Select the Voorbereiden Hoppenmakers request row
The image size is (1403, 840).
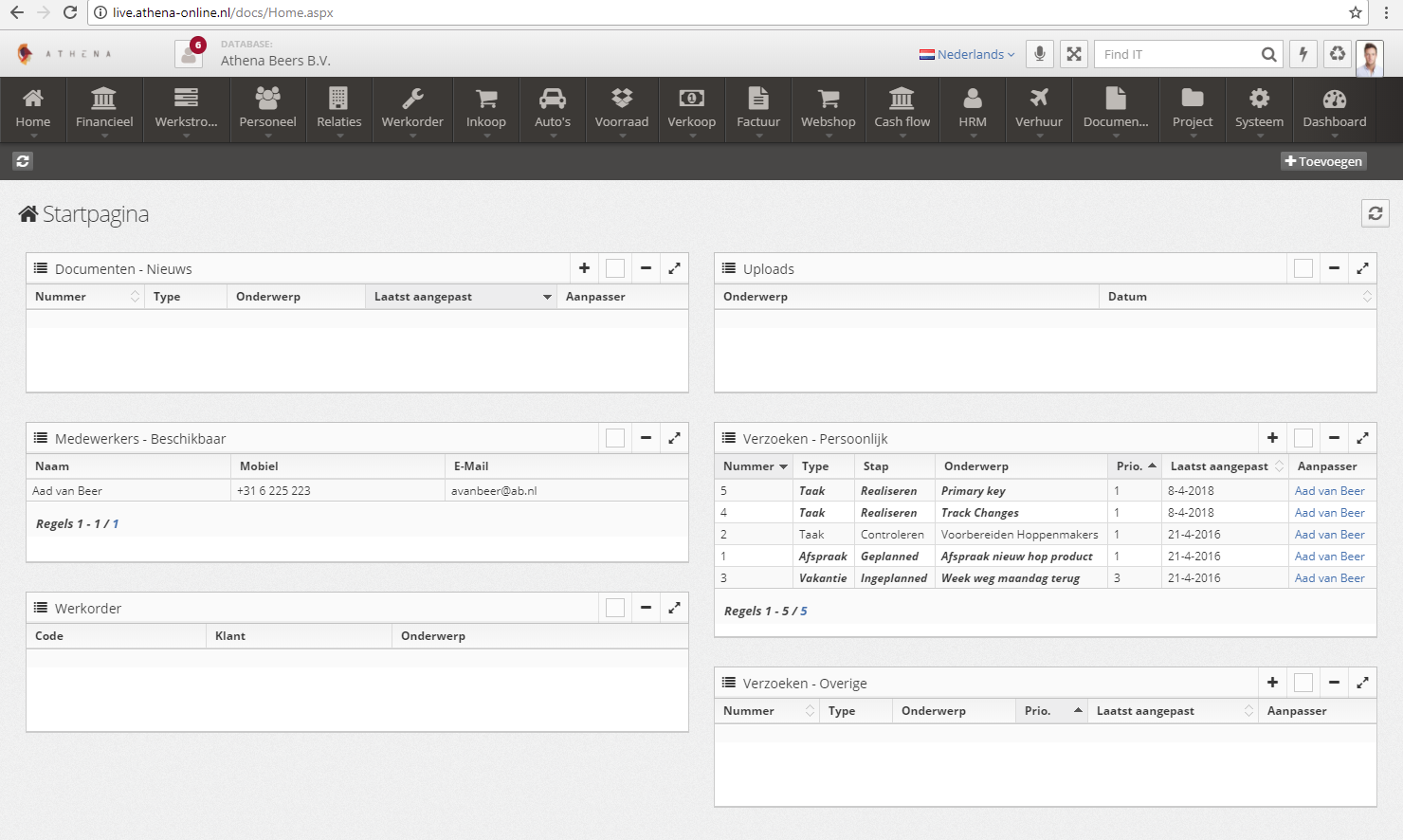[1045, 535]
